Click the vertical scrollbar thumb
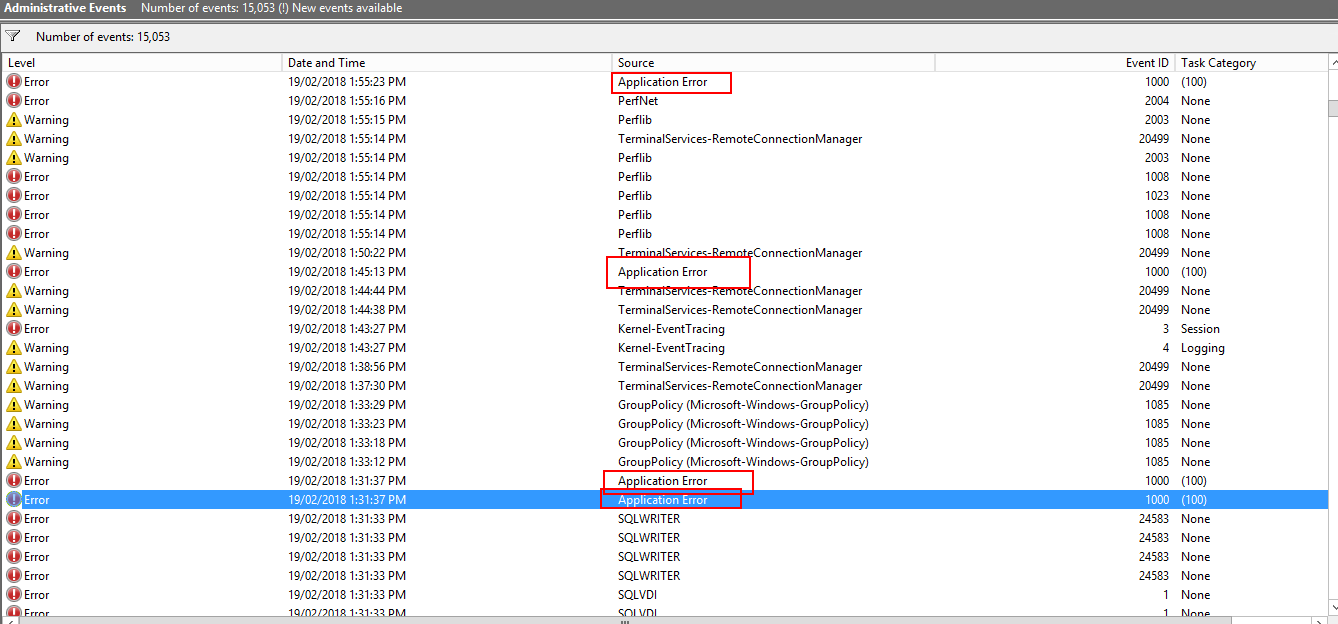Viewport: 1338px width, 624px height. (1333, 109)
